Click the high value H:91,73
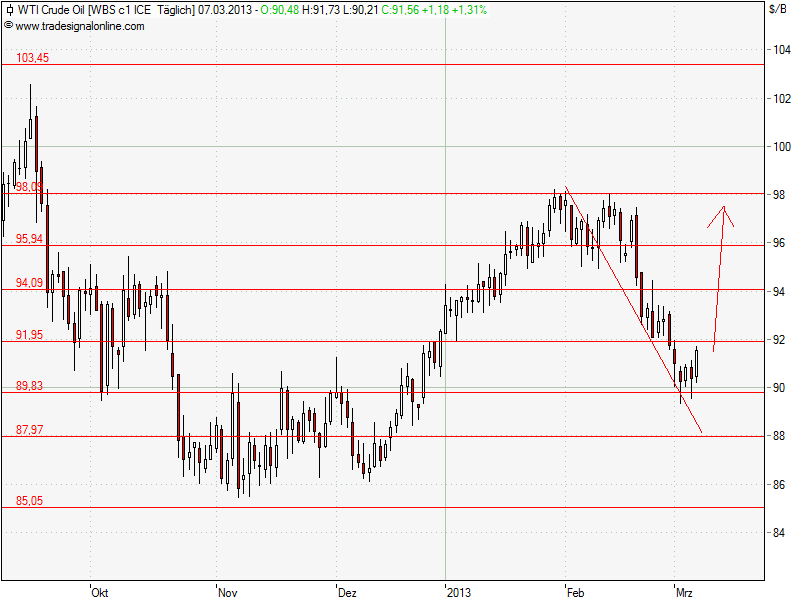 click(320, 10)
